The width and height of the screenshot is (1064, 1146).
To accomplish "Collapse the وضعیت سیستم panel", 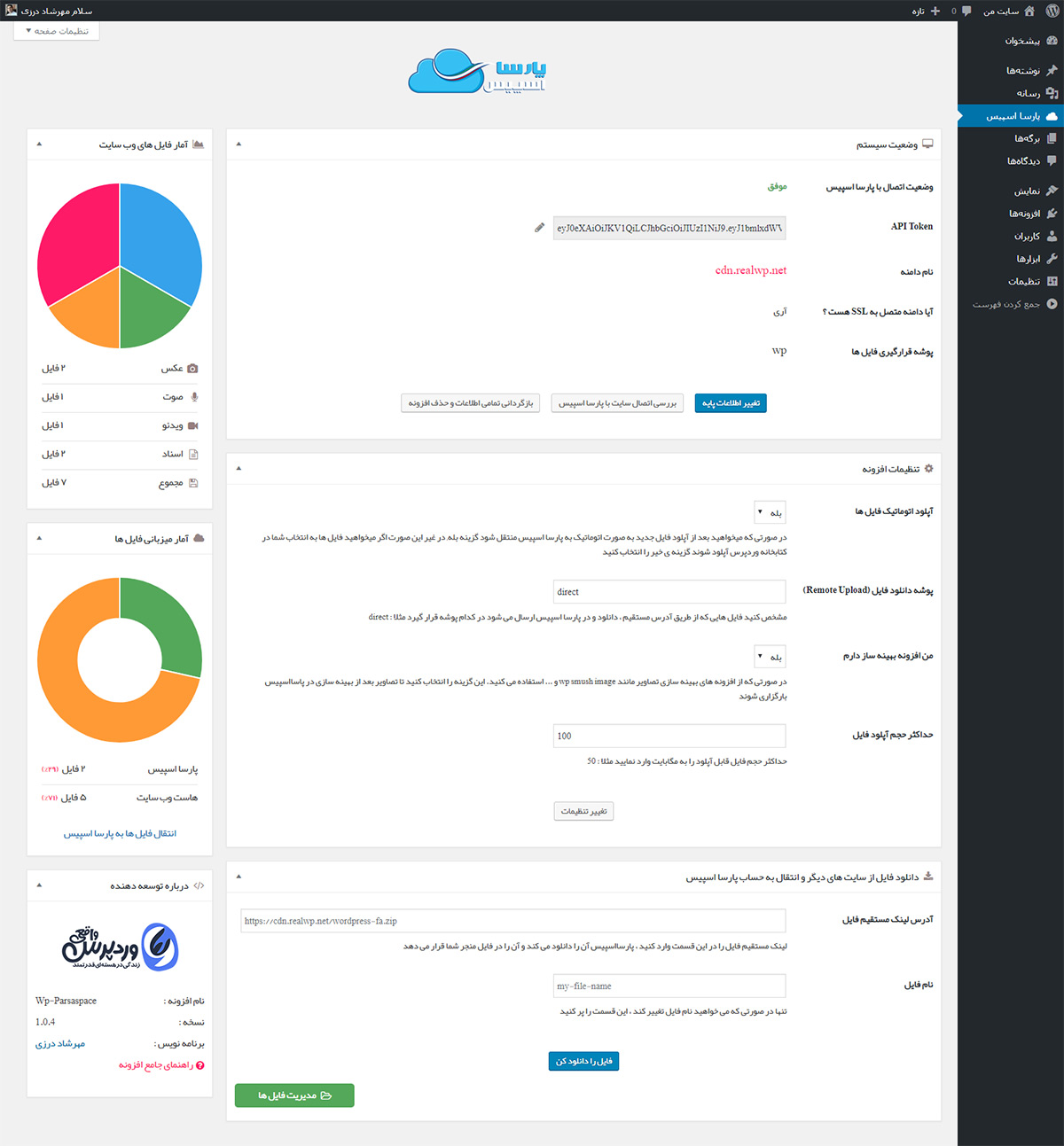I will [x=239, y=144].
